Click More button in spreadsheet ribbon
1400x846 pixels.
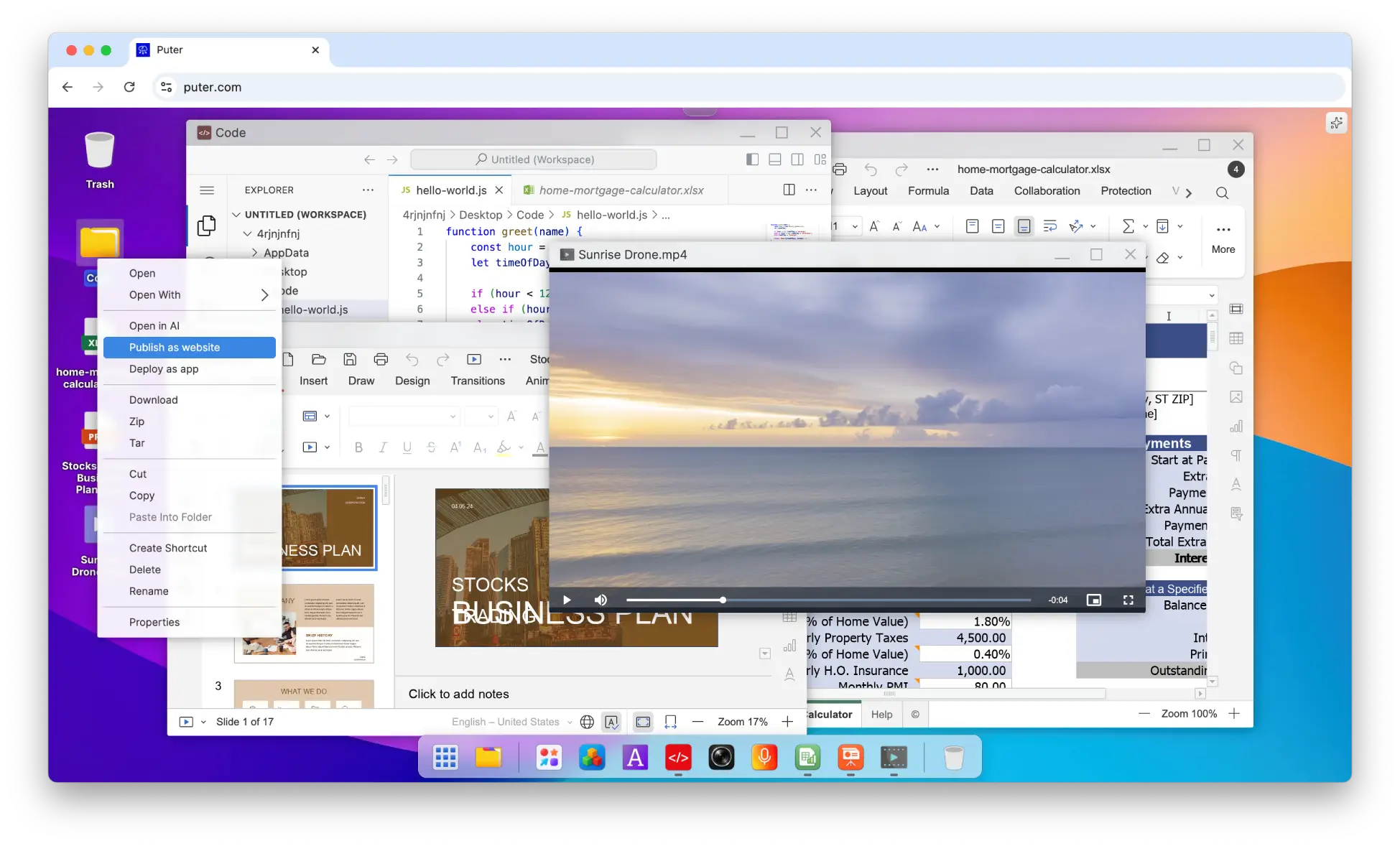click(x=1223, y=238)
